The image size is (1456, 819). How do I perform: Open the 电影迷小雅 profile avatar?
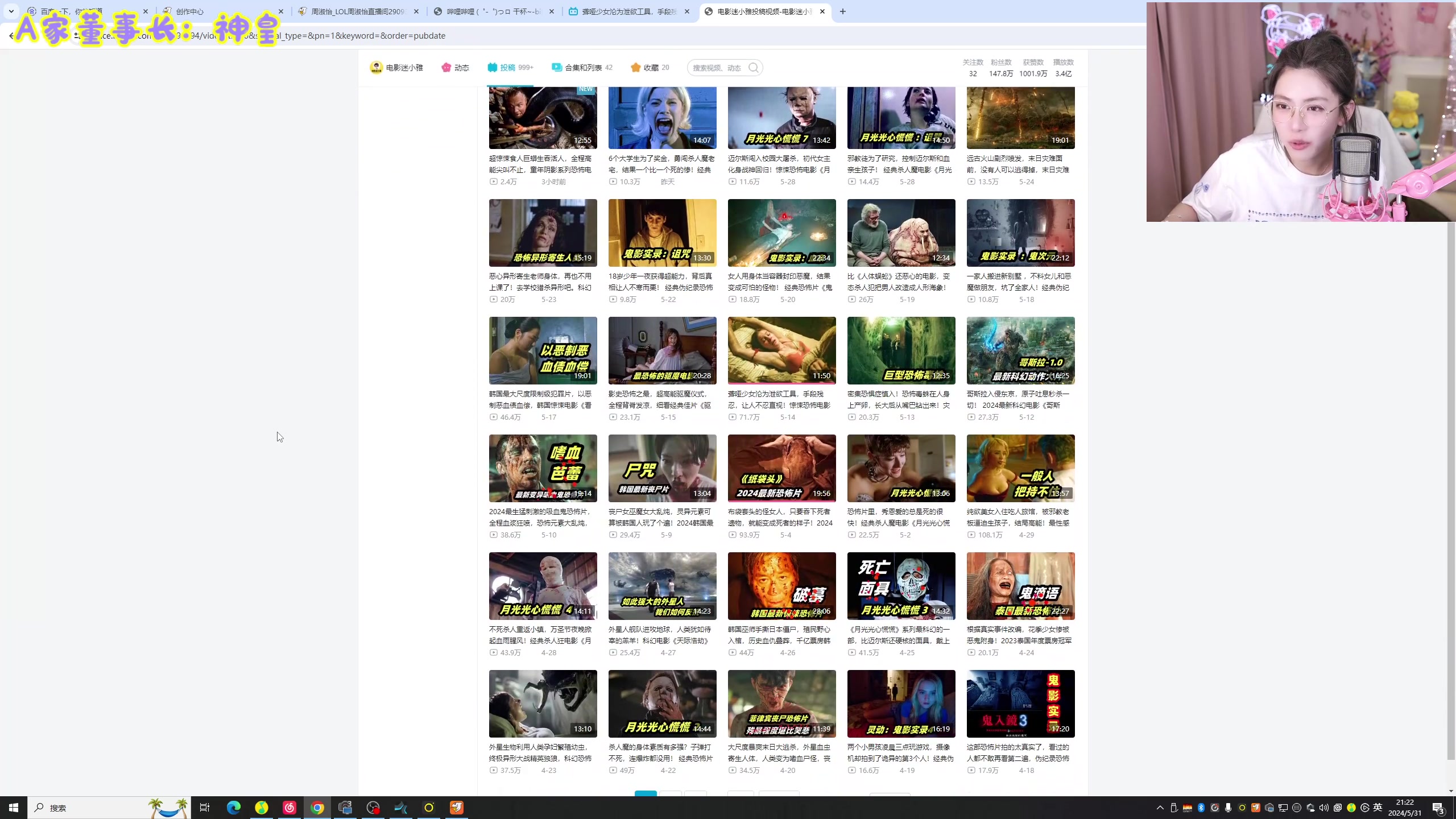tap(376, 68)
